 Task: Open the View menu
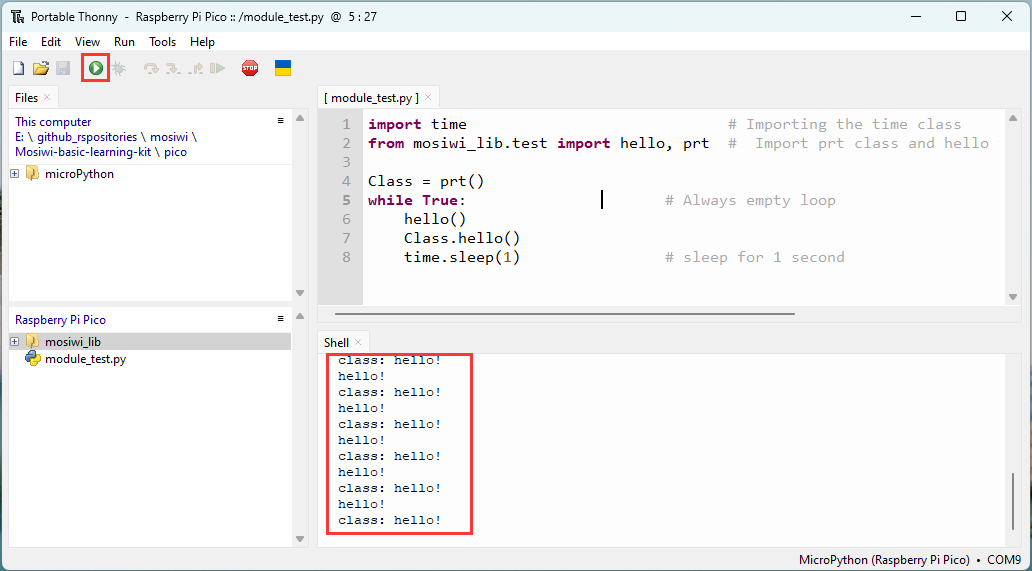point(88,41)
